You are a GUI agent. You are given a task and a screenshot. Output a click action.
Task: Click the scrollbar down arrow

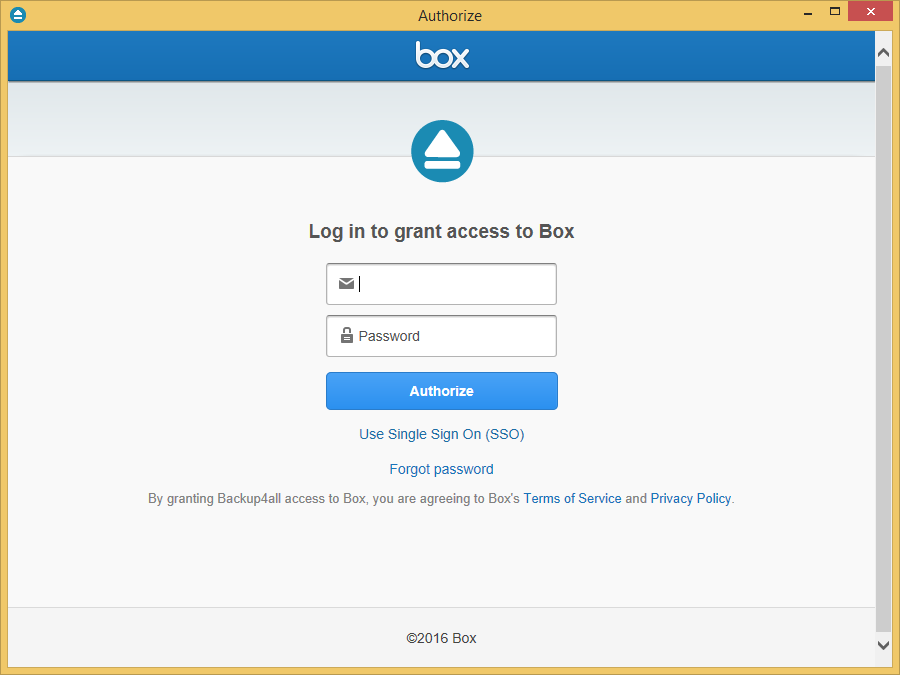(883, 645)
